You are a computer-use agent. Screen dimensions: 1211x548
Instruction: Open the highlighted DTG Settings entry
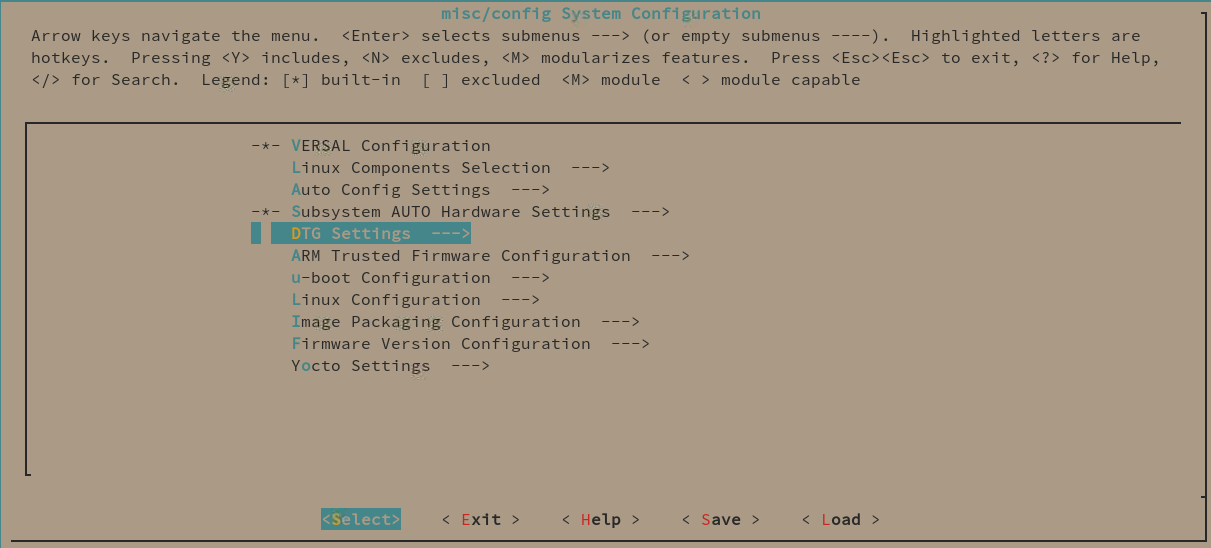coord(371,234)
